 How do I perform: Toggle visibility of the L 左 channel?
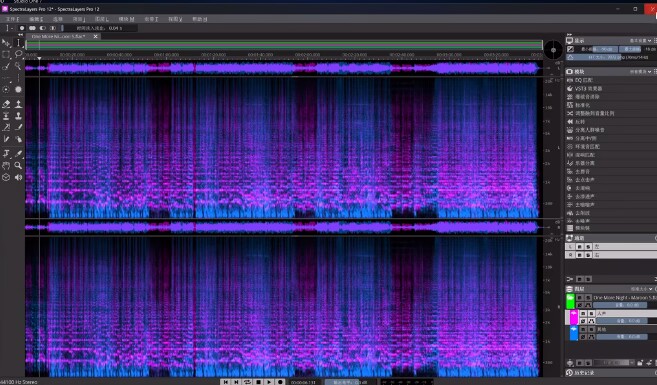[579, 247]
